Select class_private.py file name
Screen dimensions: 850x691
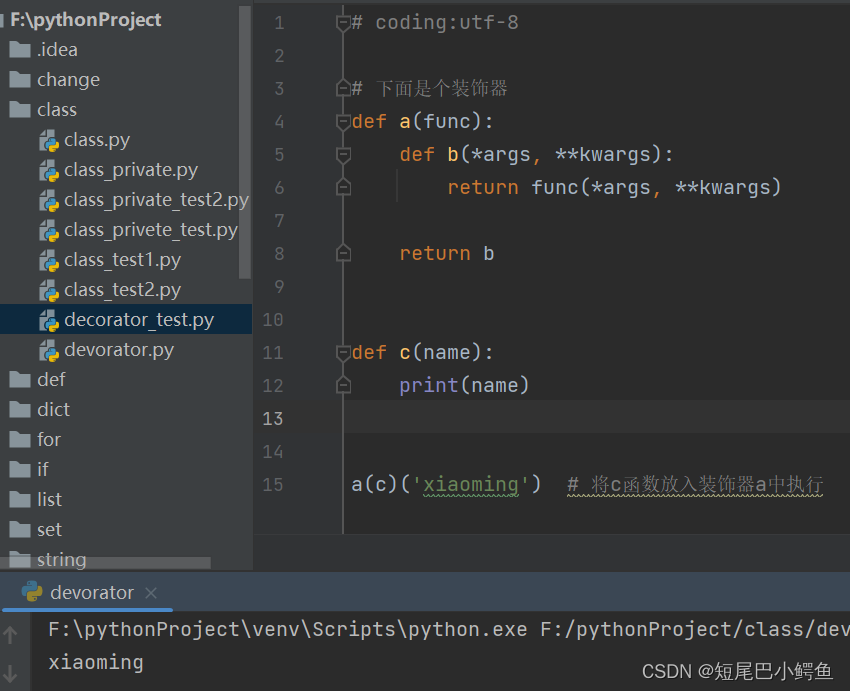131,170
